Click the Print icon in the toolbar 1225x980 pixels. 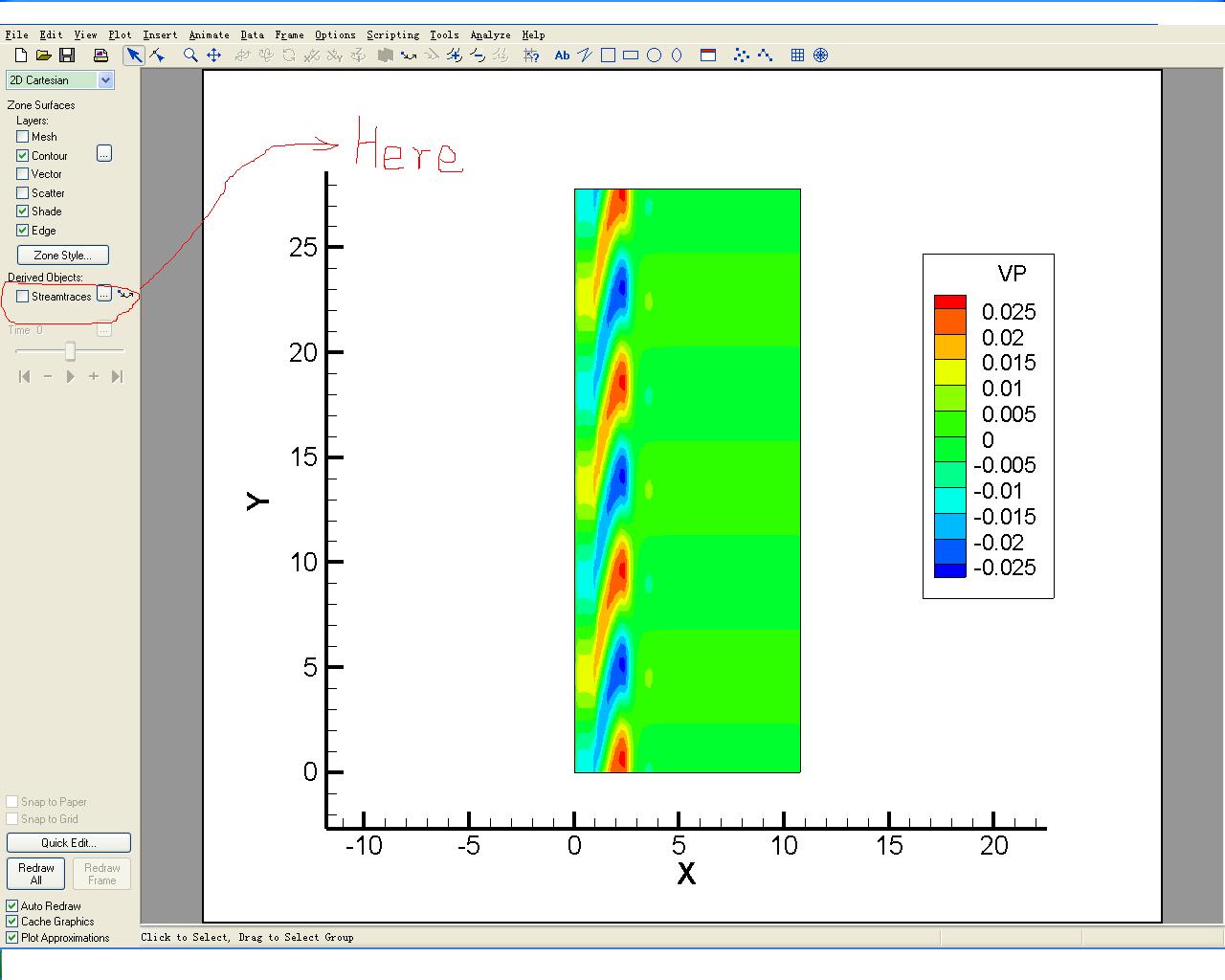tap(100, 55)
